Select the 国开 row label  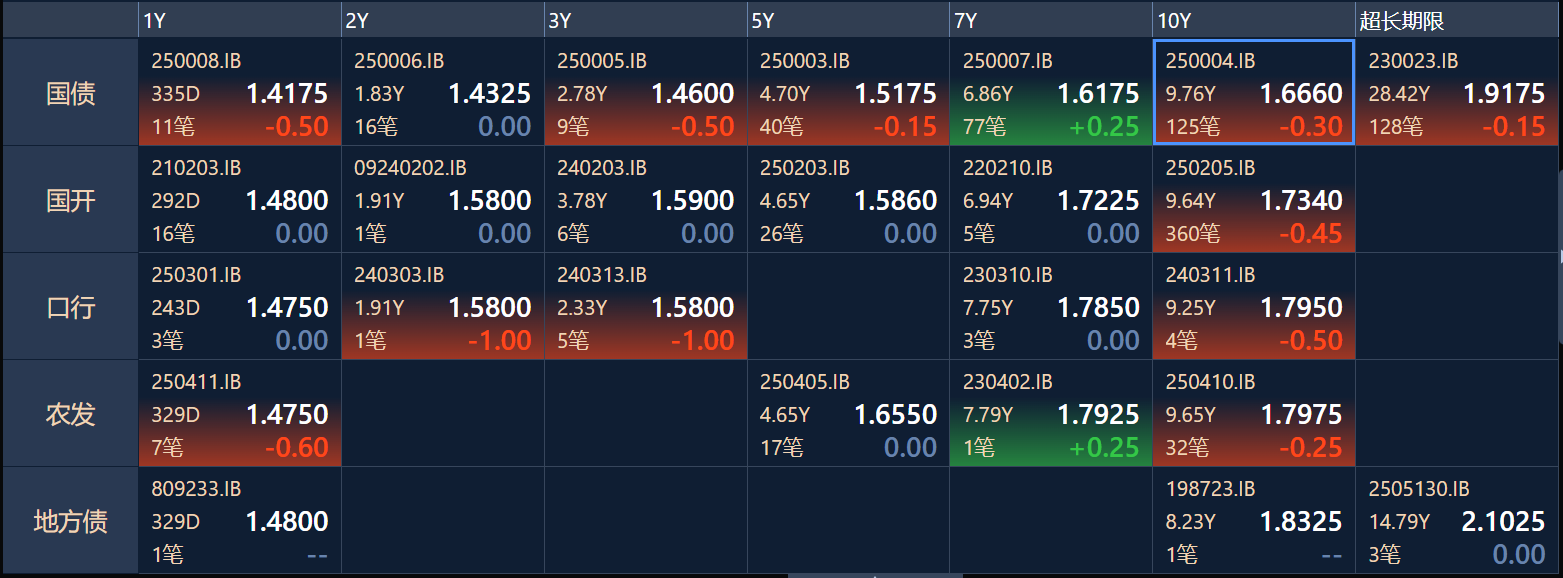tap(70, 200)
